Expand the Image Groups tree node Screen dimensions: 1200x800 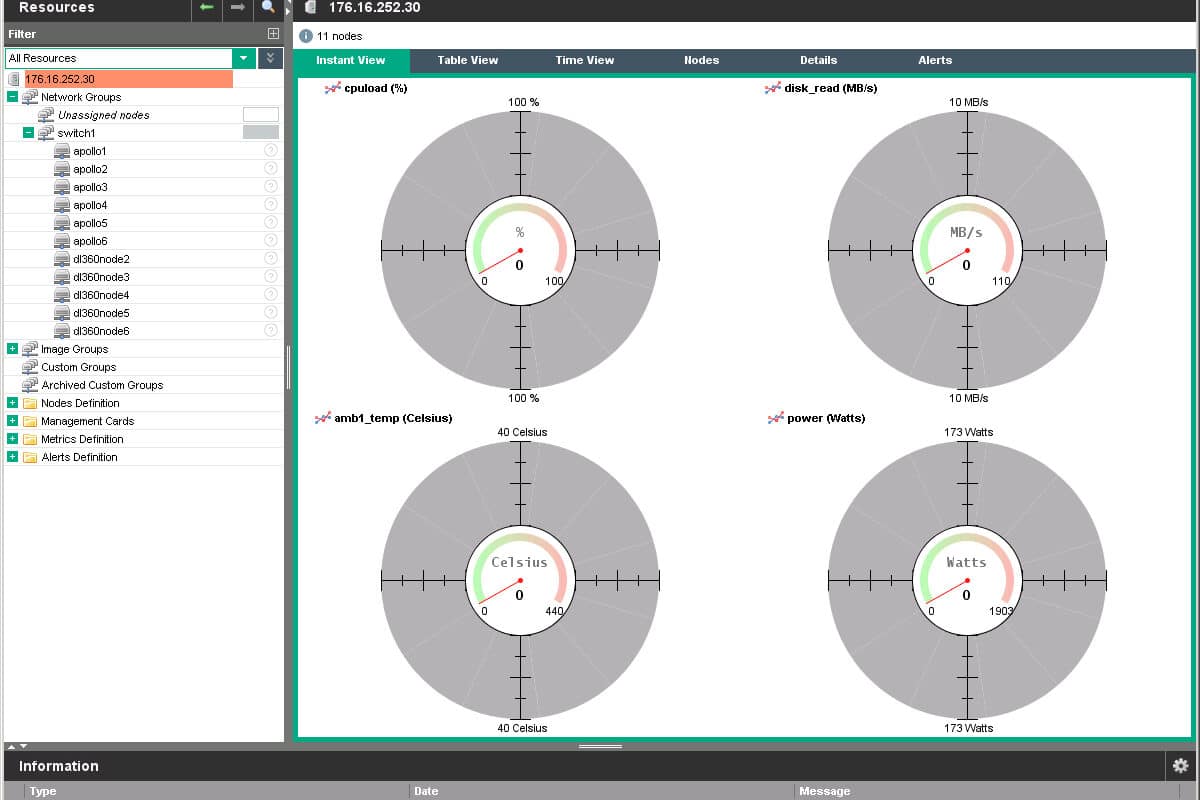(x=12, y=349)
